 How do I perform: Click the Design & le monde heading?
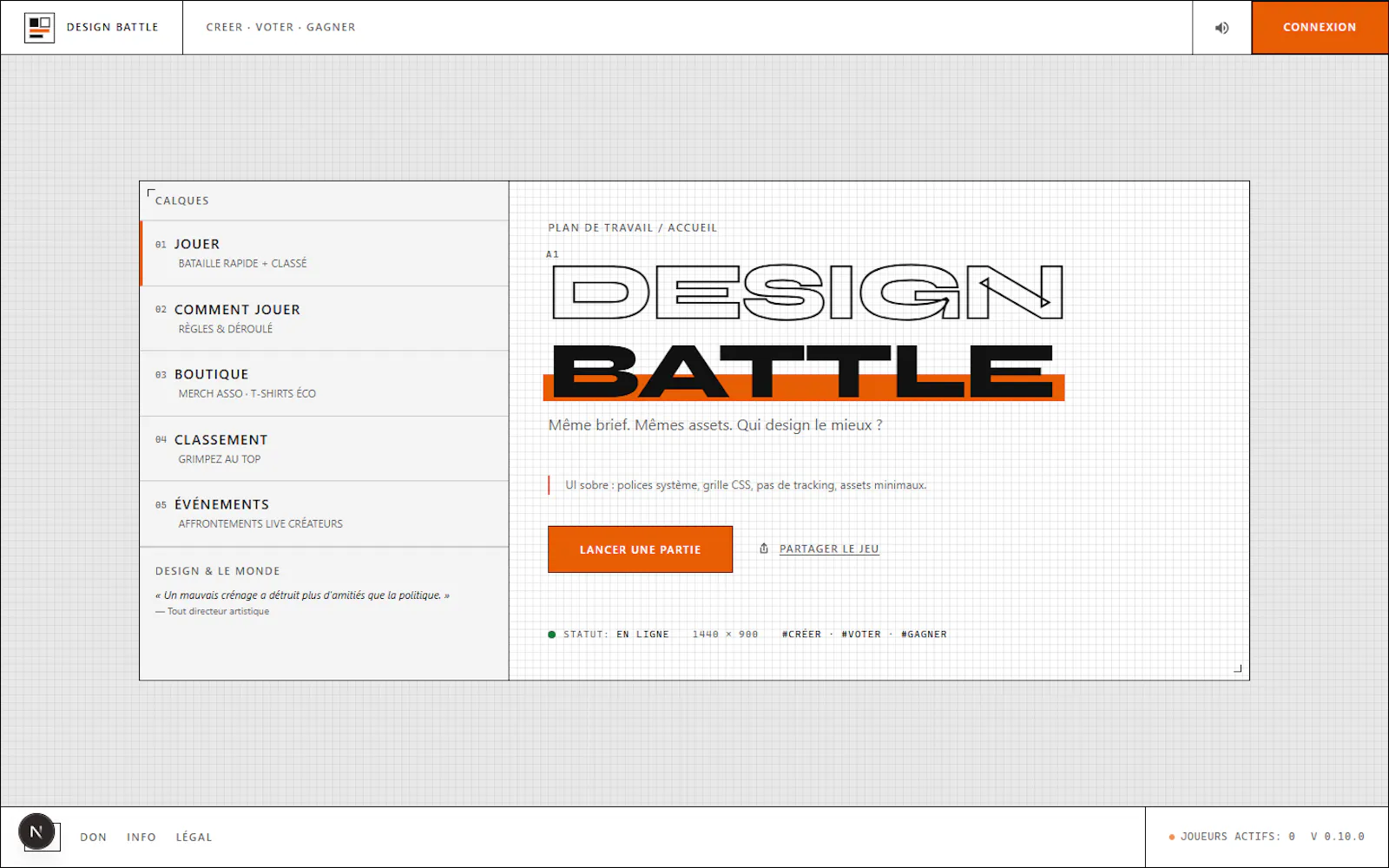pos(218,571)
